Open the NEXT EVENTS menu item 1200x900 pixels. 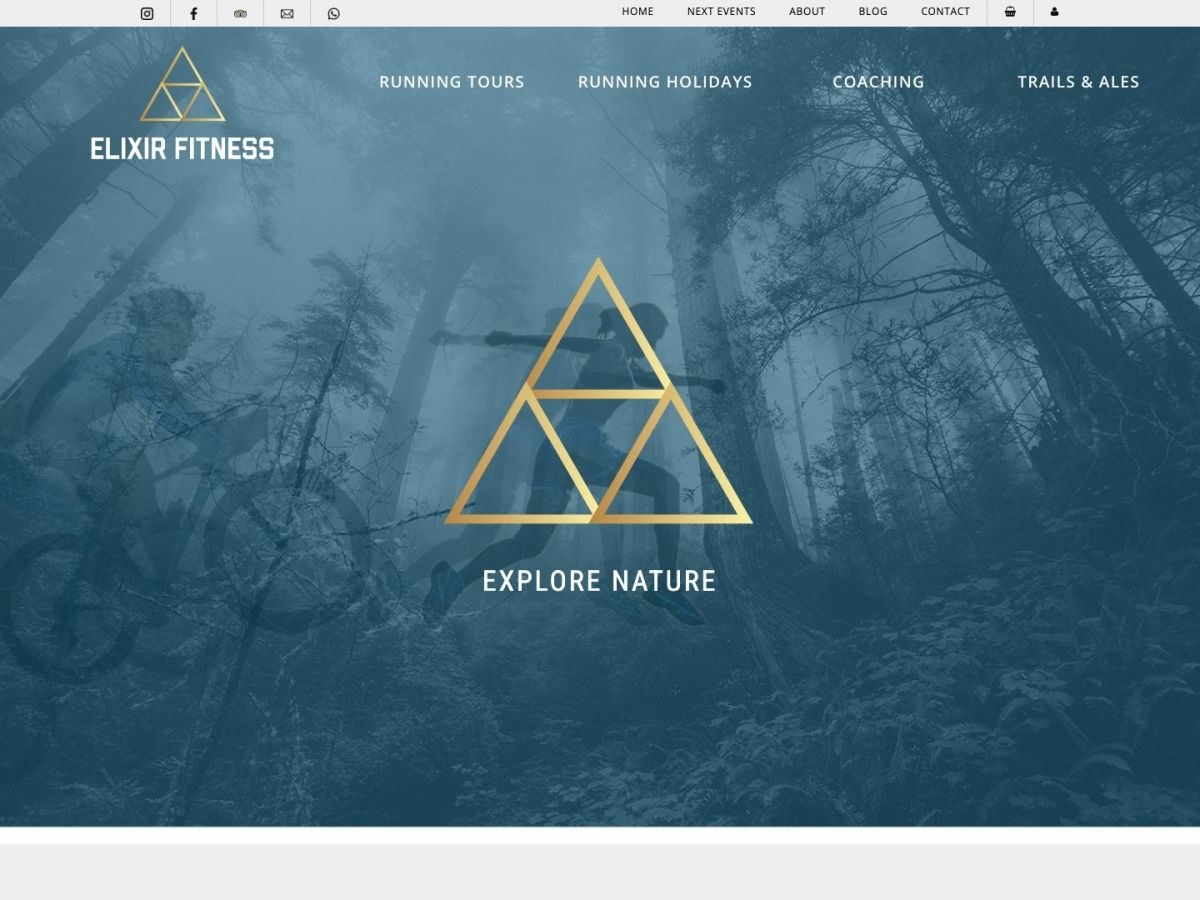click(721, 12)
